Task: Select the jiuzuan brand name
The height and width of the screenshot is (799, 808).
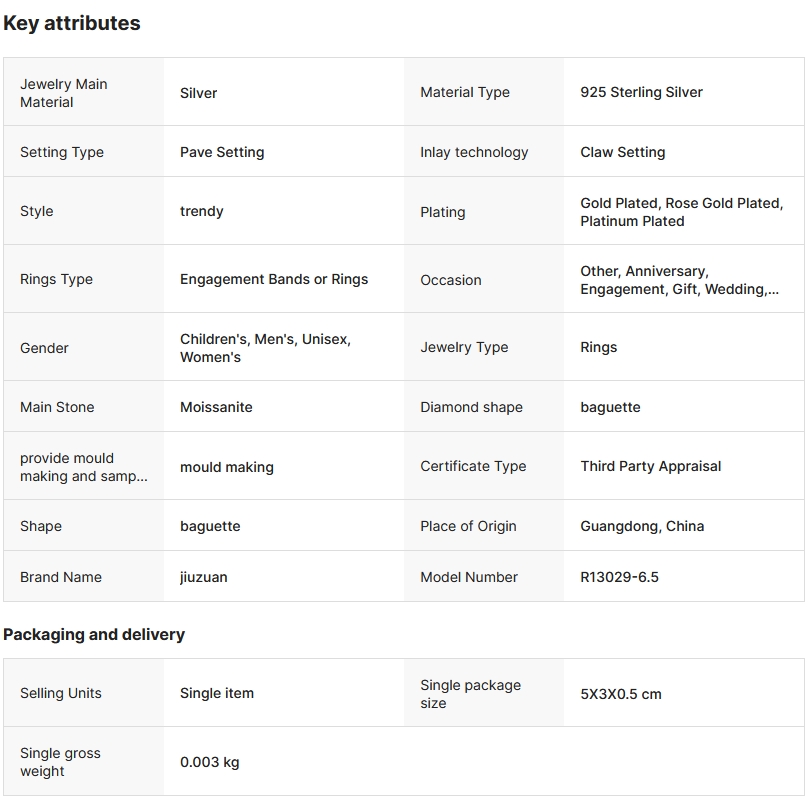Action: (203, 577)
